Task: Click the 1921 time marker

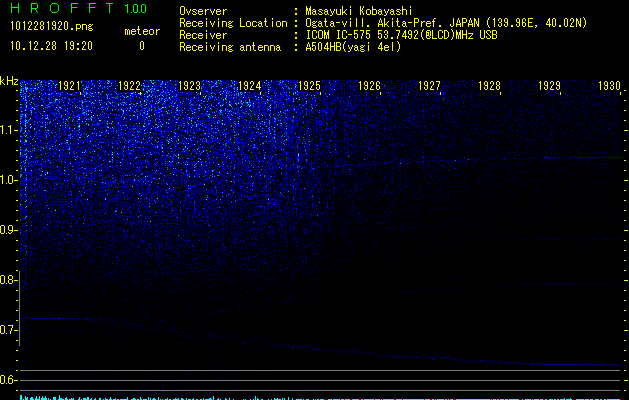Action: 69,86
